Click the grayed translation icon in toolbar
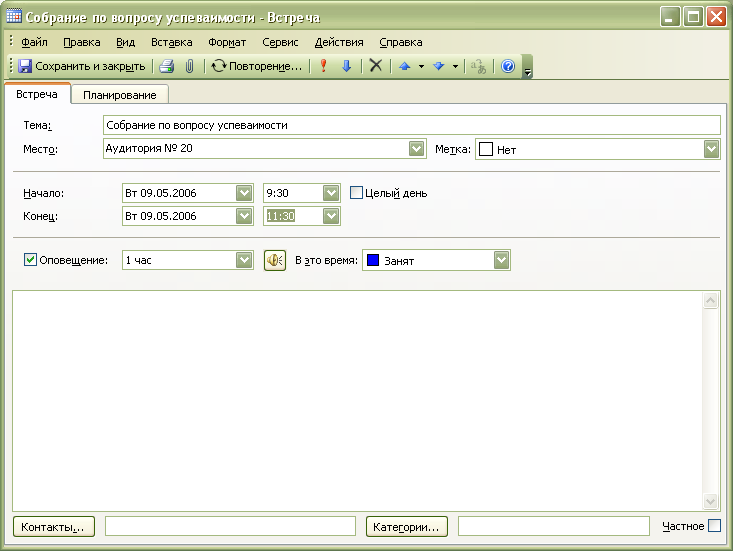The width and height of the screenshot is (733, 551). coord(479,66)
